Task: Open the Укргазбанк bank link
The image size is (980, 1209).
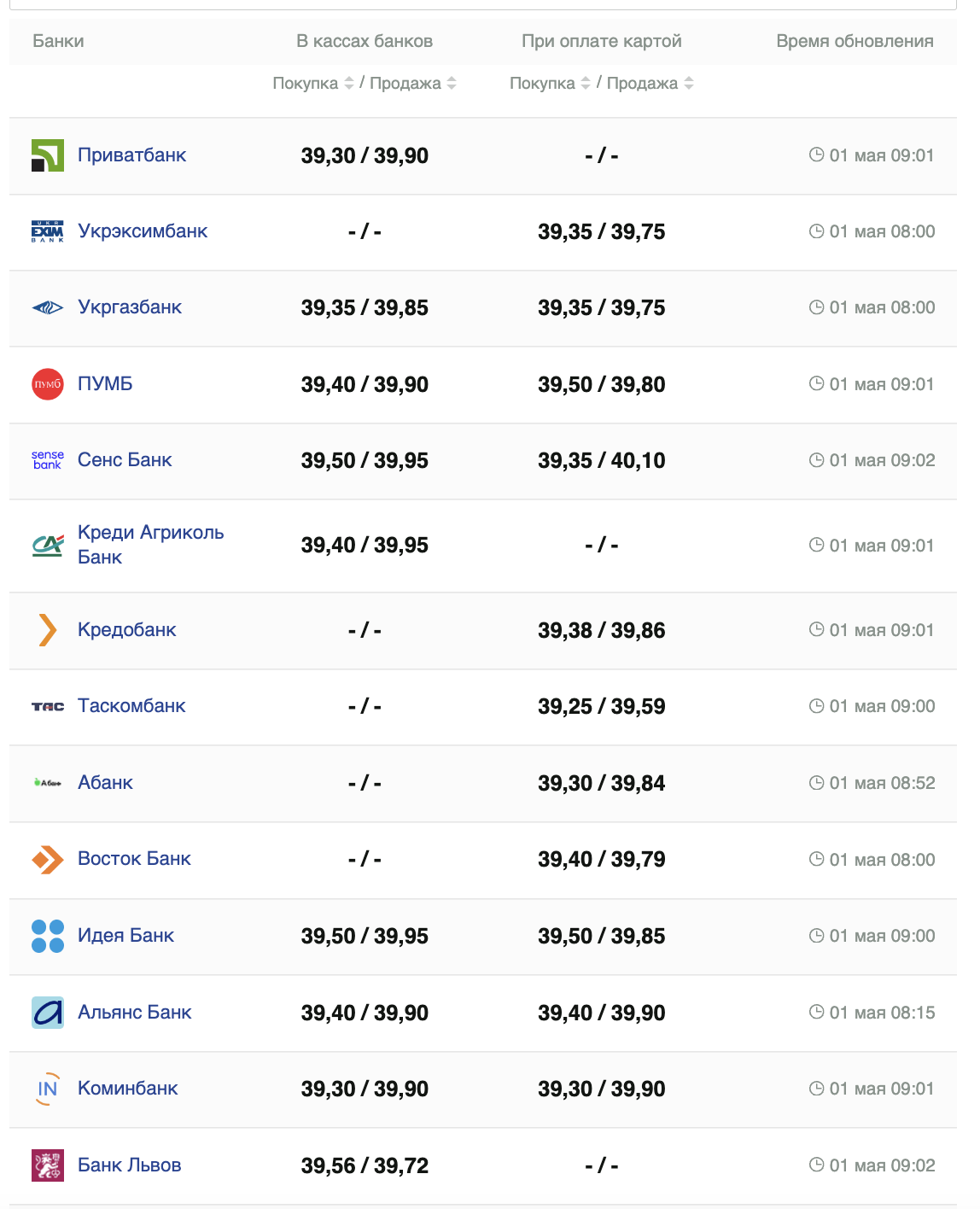Action: pos(130,307)
